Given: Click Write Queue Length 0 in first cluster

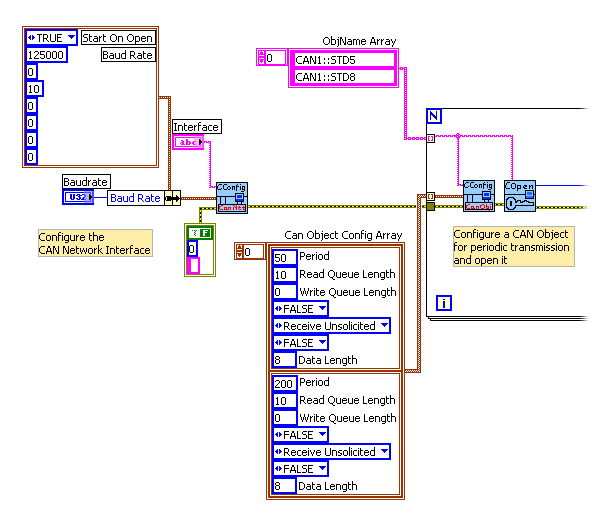Looking at the screenshot, I should (284, 292).
